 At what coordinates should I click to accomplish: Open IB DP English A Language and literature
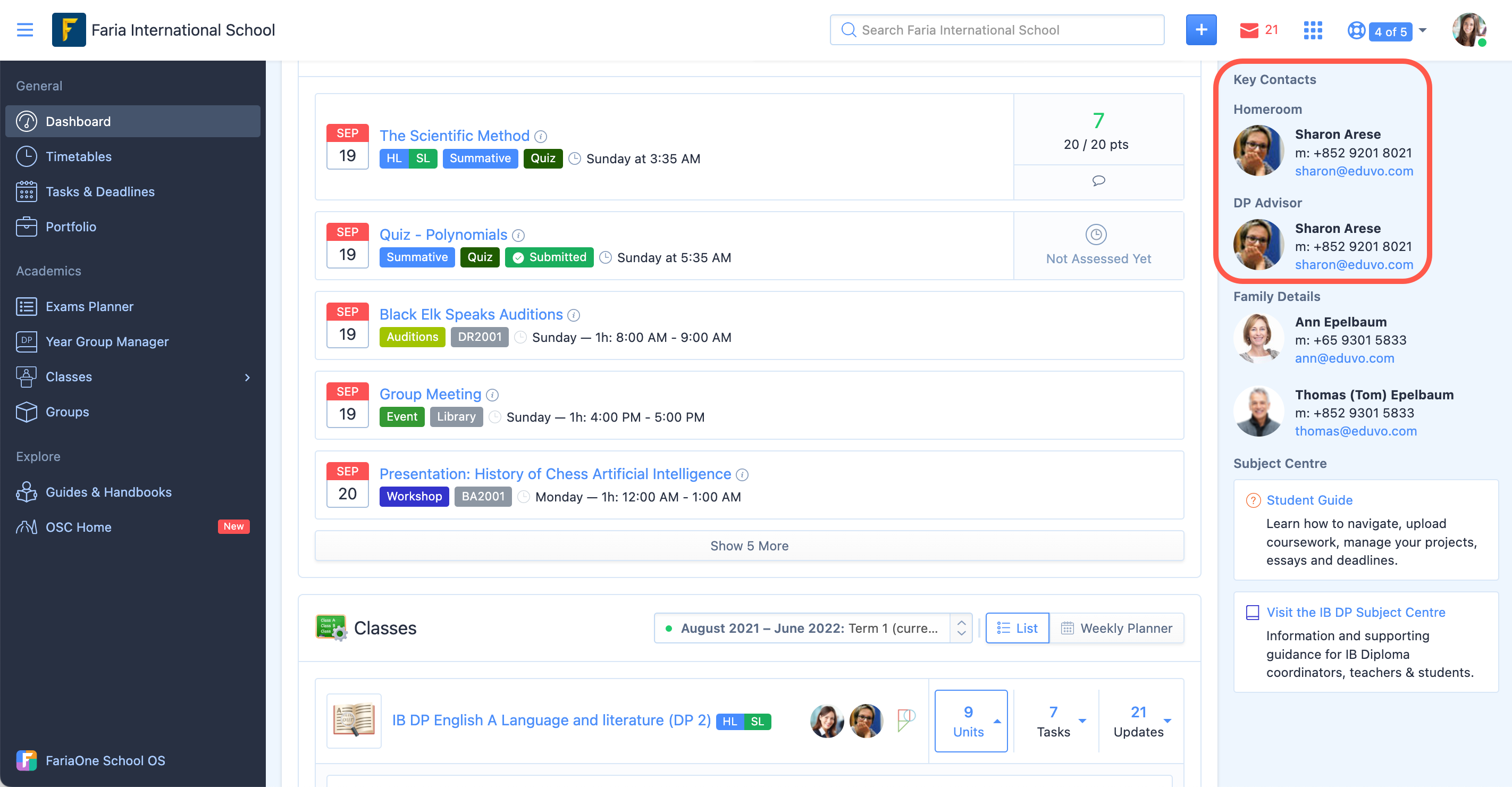tap(551, 720)
